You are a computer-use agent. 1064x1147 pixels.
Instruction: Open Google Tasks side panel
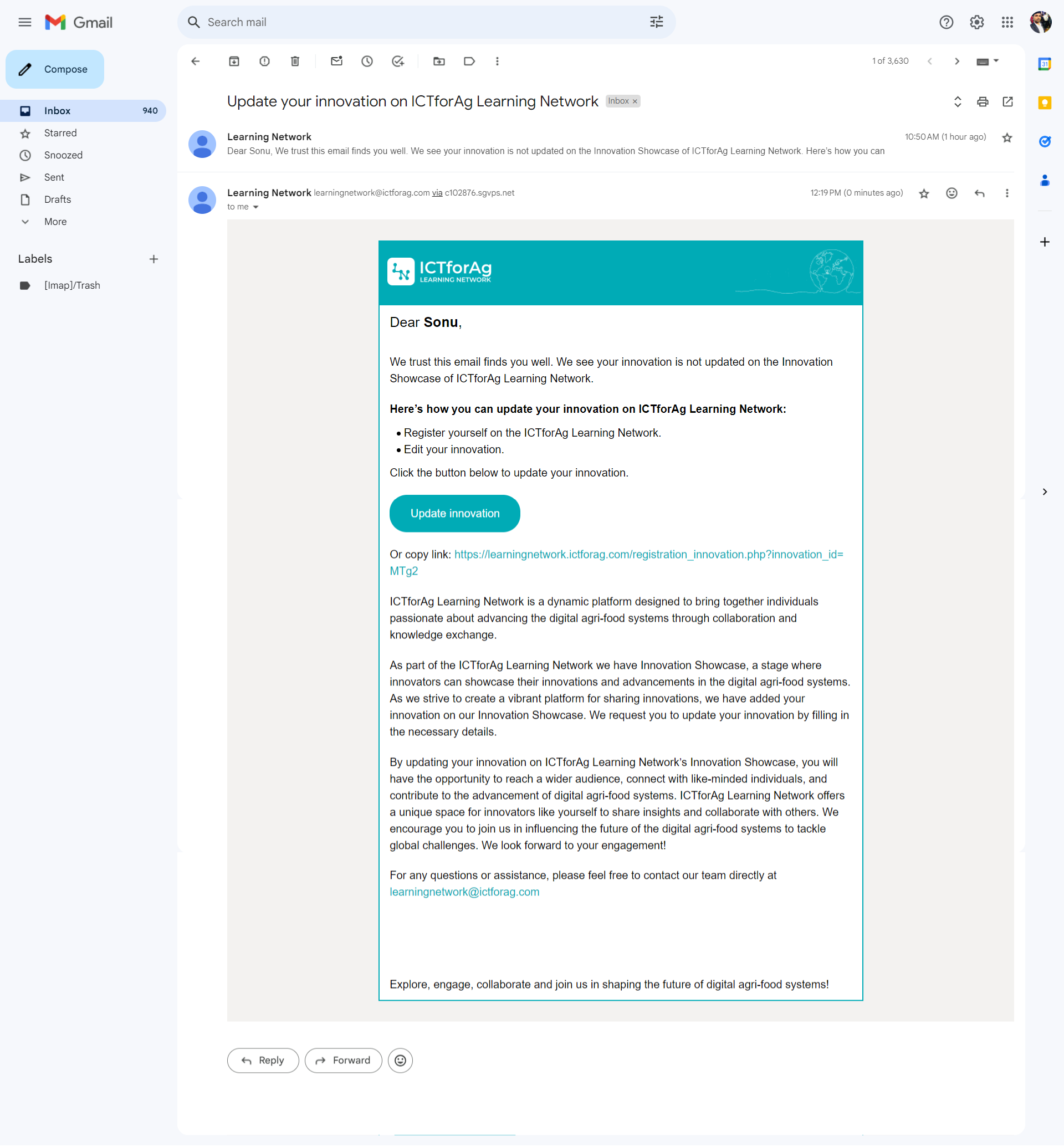tap(1045, 142)
